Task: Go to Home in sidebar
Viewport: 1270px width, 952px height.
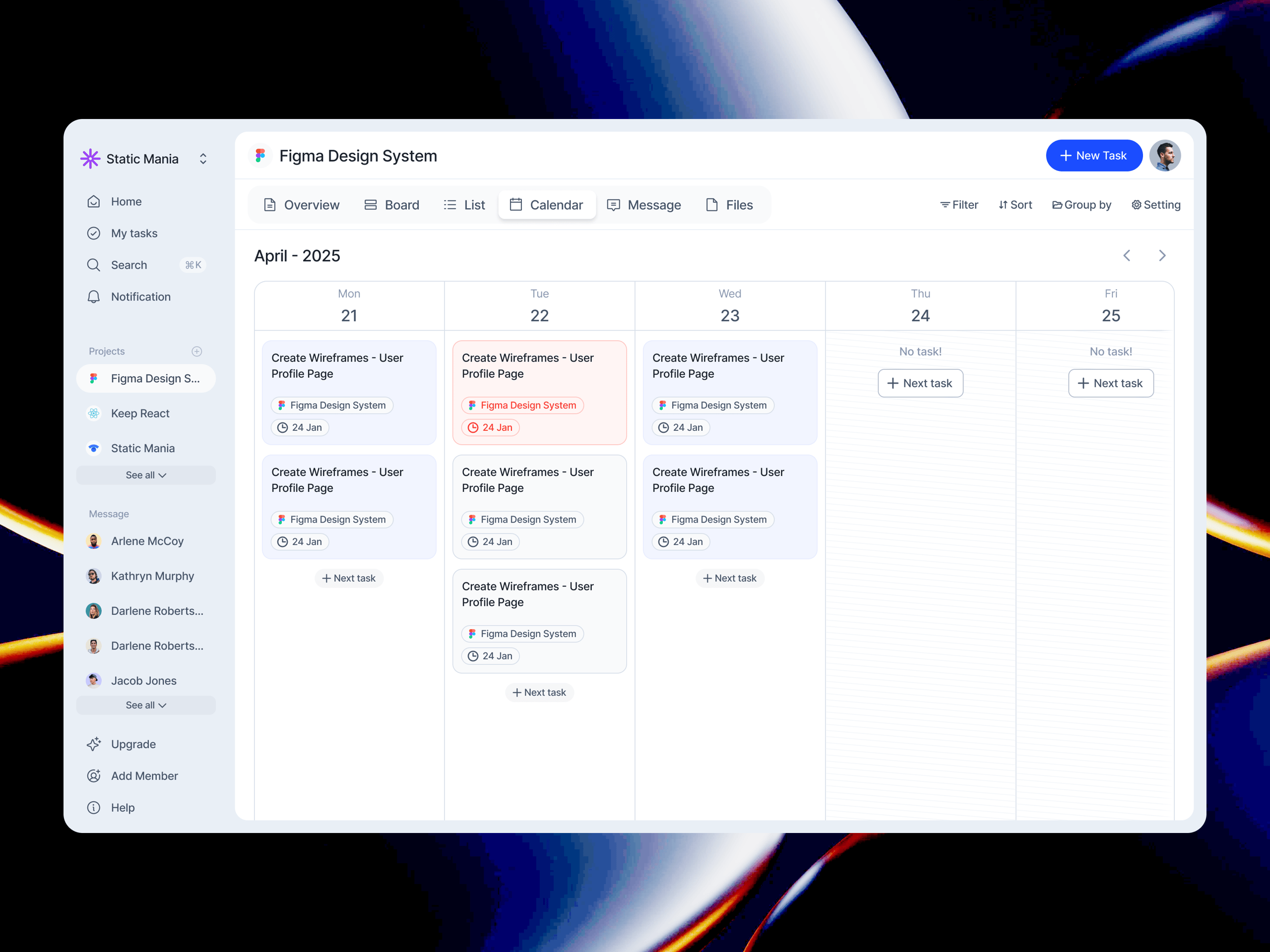Action: [x=146, y=201]
